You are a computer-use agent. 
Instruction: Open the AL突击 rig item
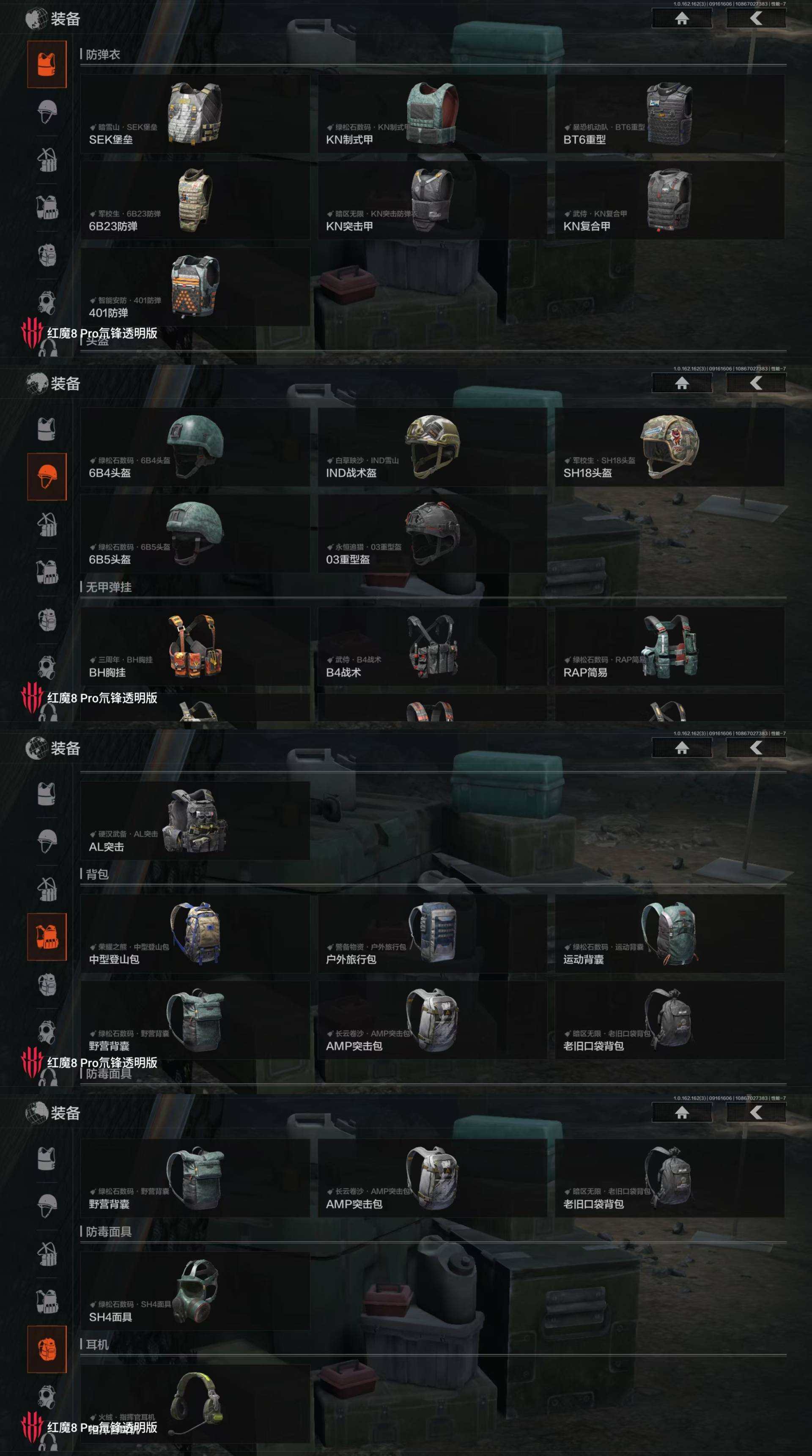(x=195, y=821)
